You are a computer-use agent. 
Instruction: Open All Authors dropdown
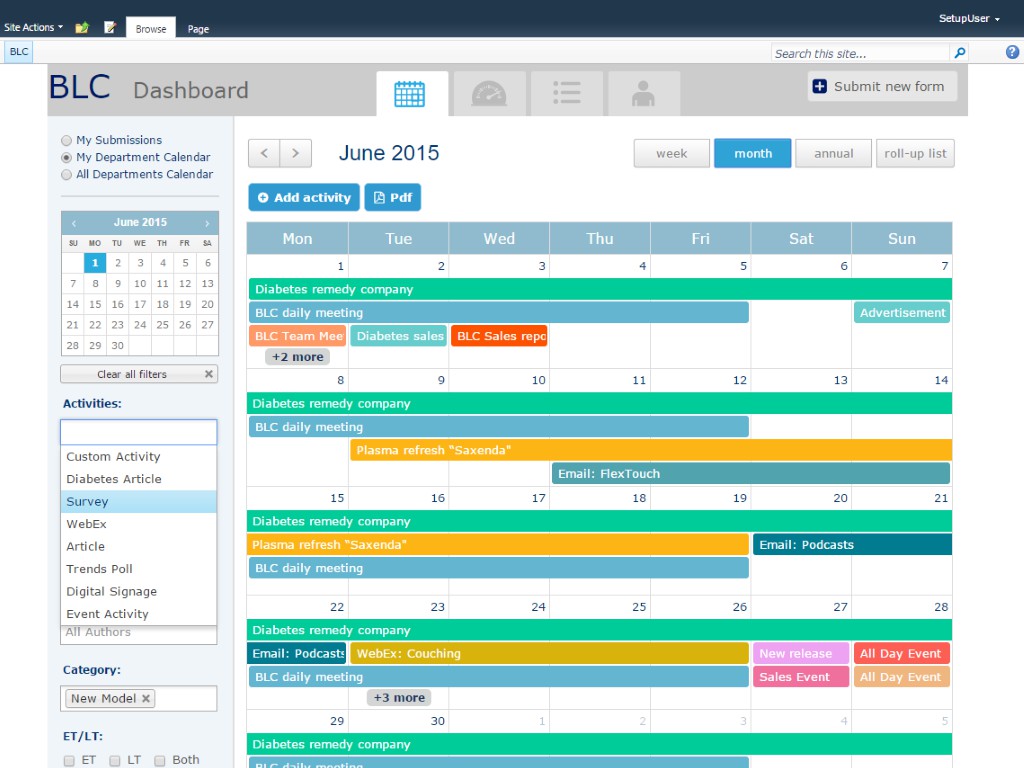[138, 632]
